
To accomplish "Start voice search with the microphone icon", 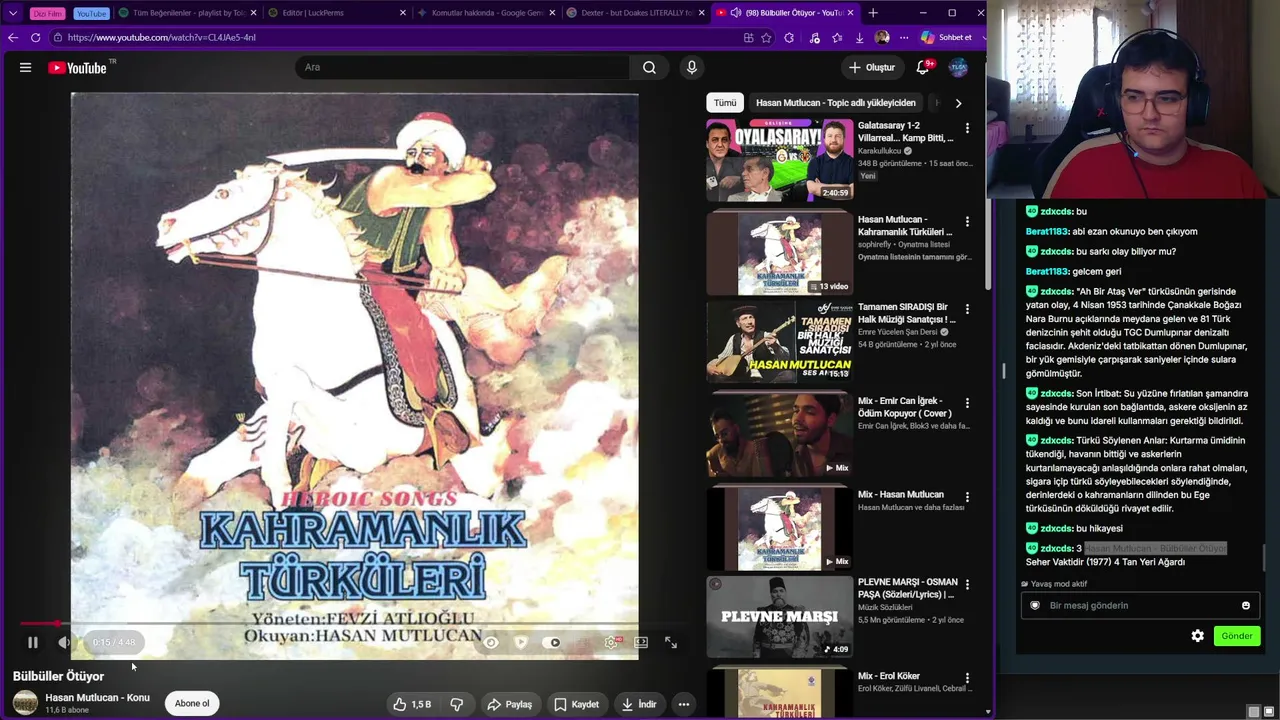I will click(x=691, y=68).
